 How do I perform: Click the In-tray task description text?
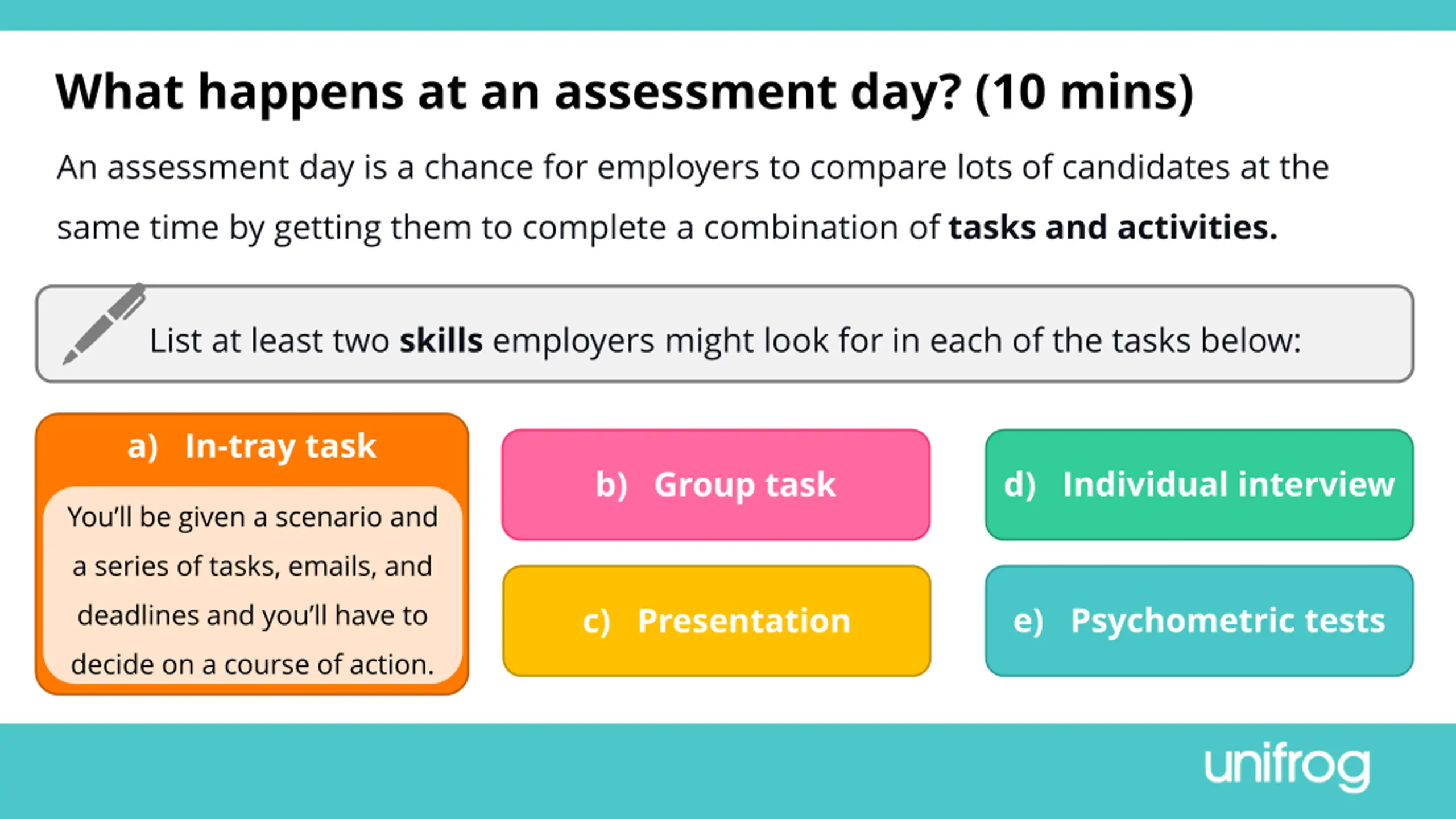[253, 590]
